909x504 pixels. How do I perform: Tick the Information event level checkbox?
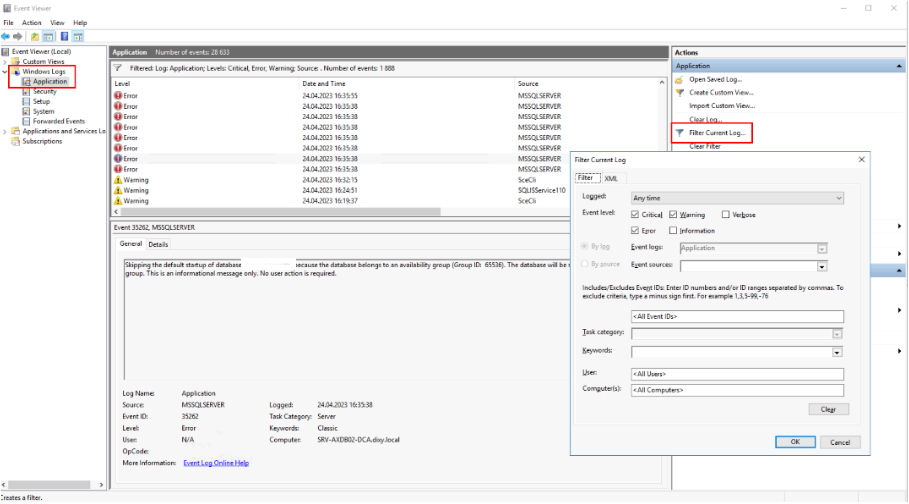click(x=673, y=231)
